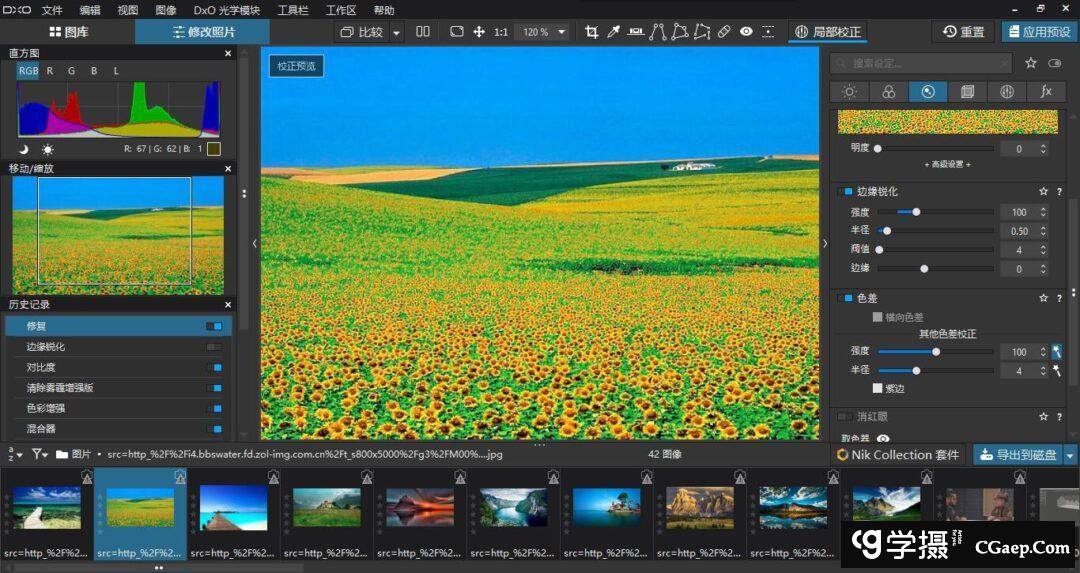Enable the 紫边 checkbox
Screen dimensions: 1080x573
click(x=878, y=388)
